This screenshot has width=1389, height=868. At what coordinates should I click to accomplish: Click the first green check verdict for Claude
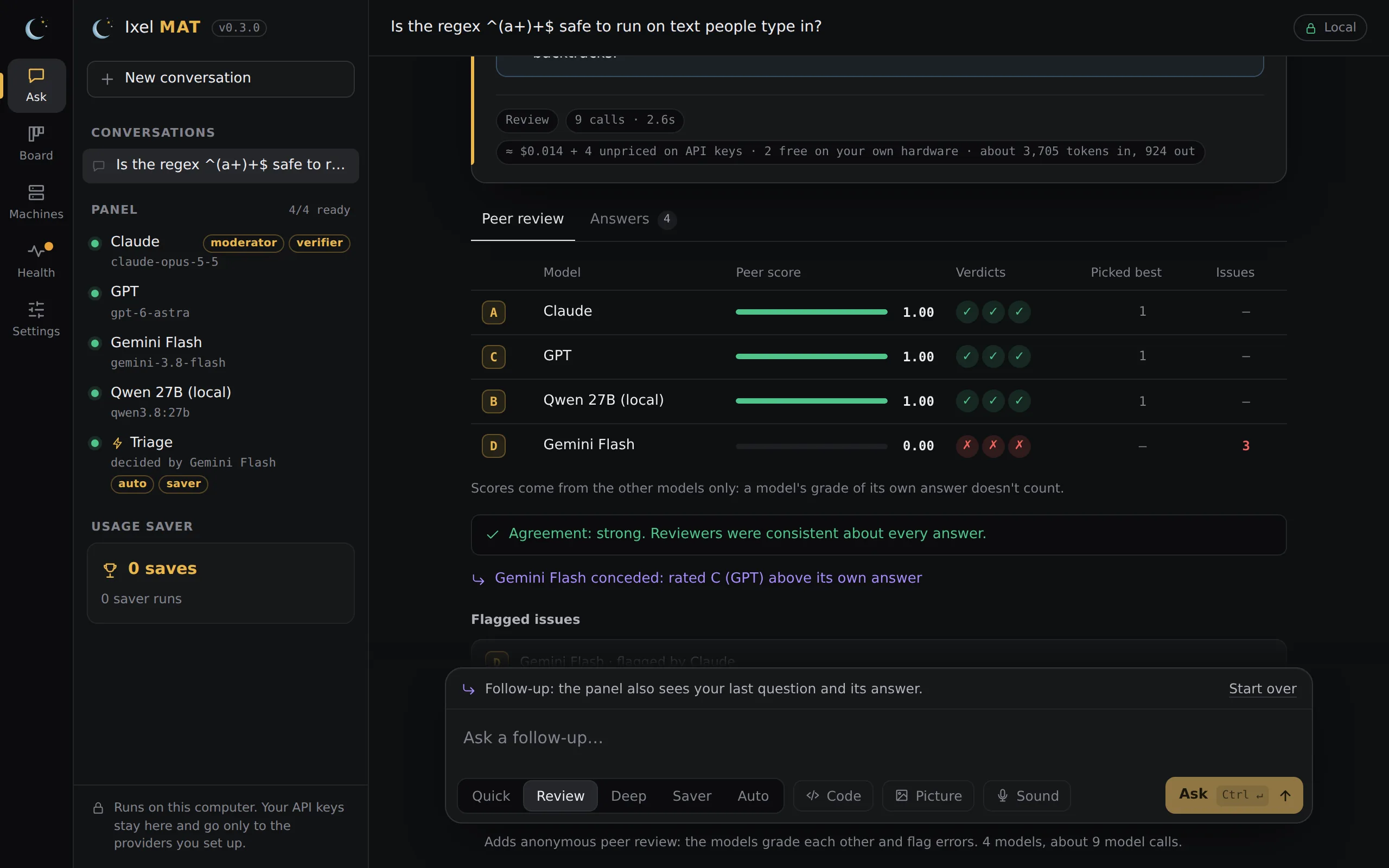[x=967, y=312]
